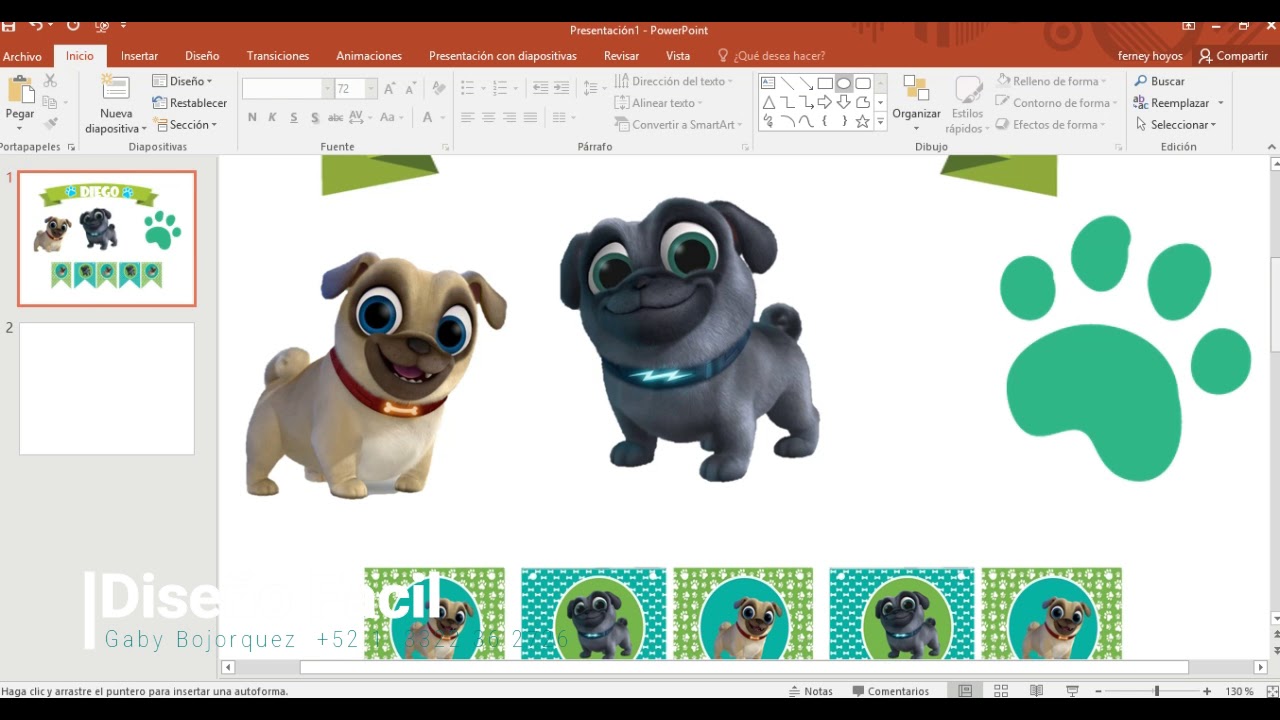Open the Organizar dropdown
The width and height of the screenshot is (1280, 720).
[917, 103]
